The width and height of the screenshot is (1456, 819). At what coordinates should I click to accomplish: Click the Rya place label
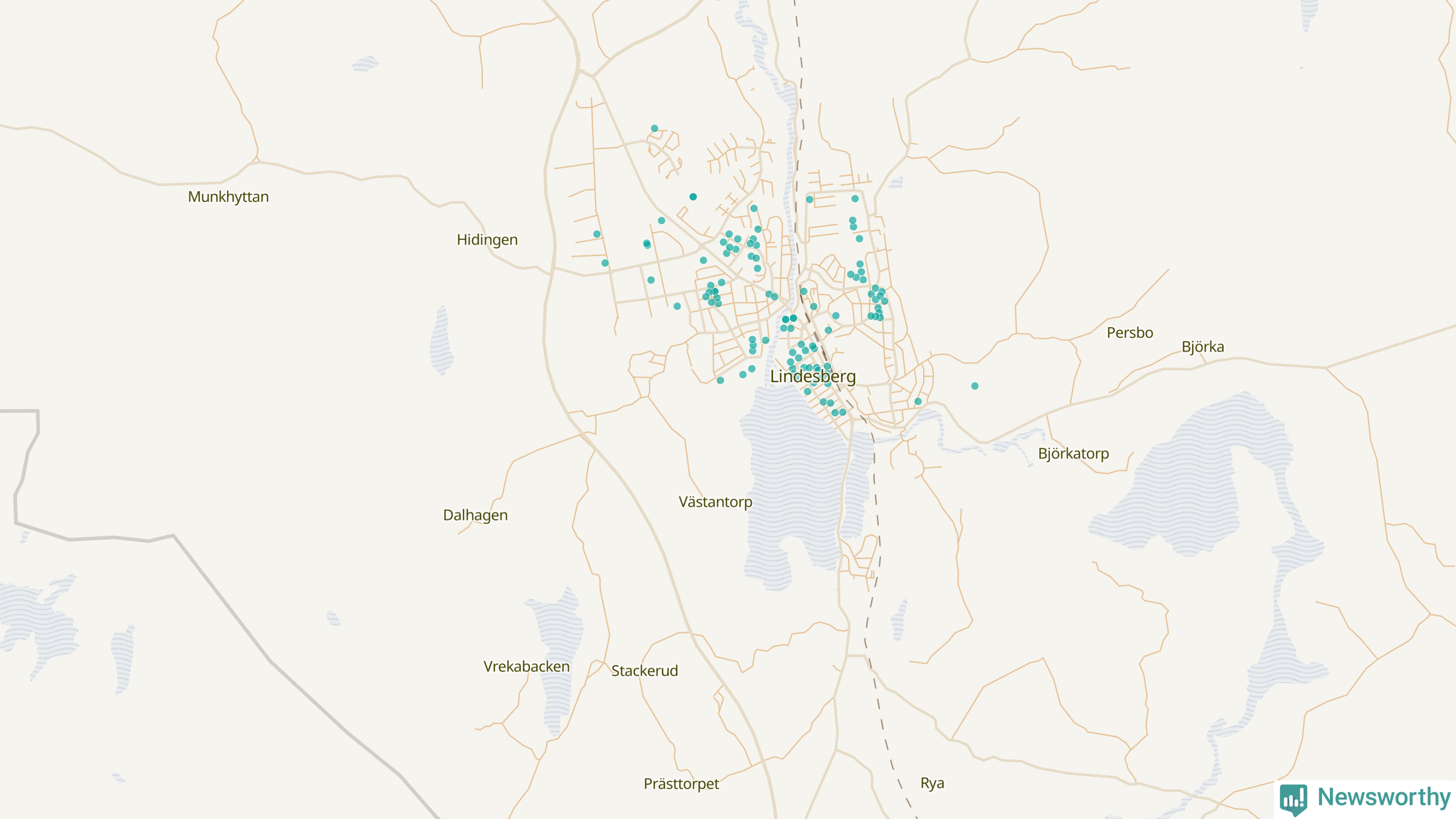pyautogui.click(x=932, y=784)
